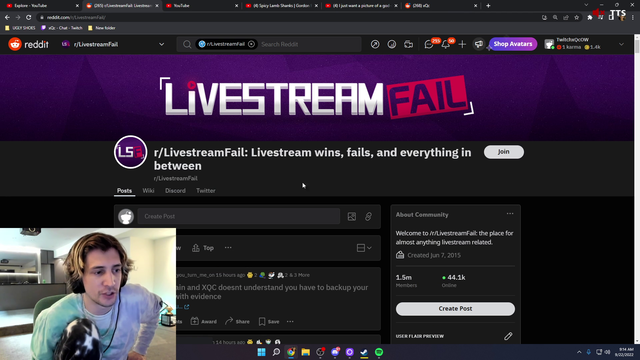Viewport: 640px width, 360px height.
Task: Click the search magnifier icon
Action: pos(187,44)
